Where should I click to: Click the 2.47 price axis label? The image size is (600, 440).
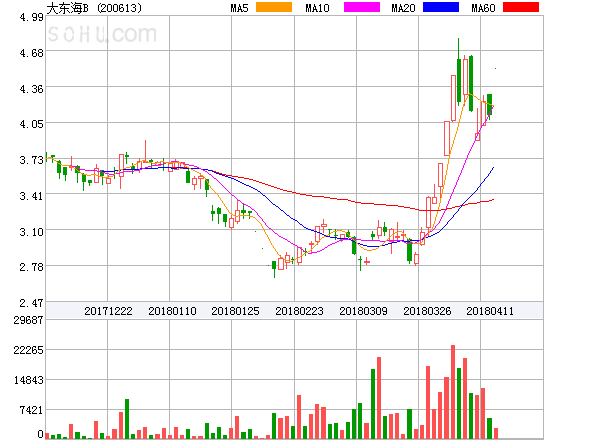31,303
